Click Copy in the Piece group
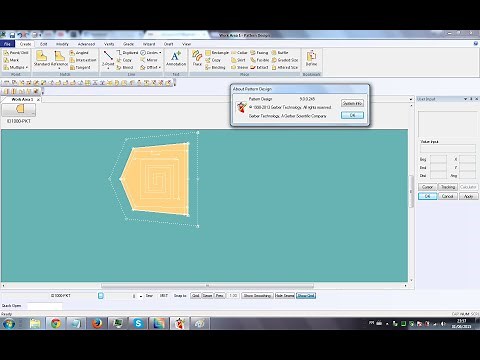 213,60
